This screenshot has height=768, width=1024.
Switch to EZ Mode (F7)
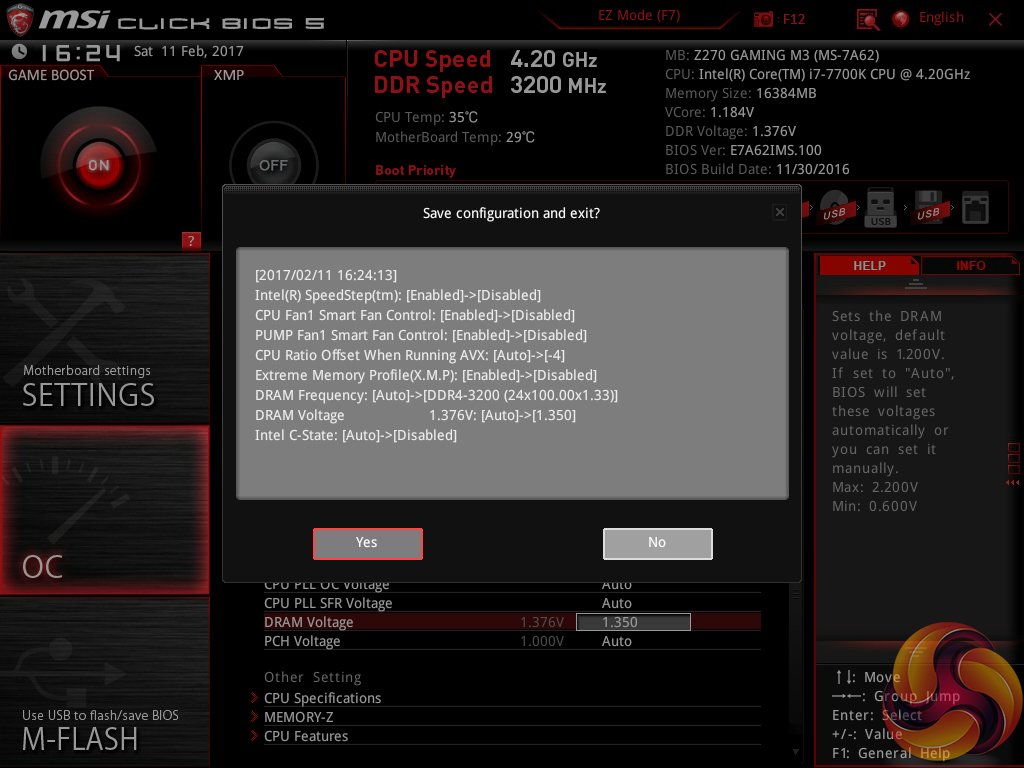tap(639, 16)
